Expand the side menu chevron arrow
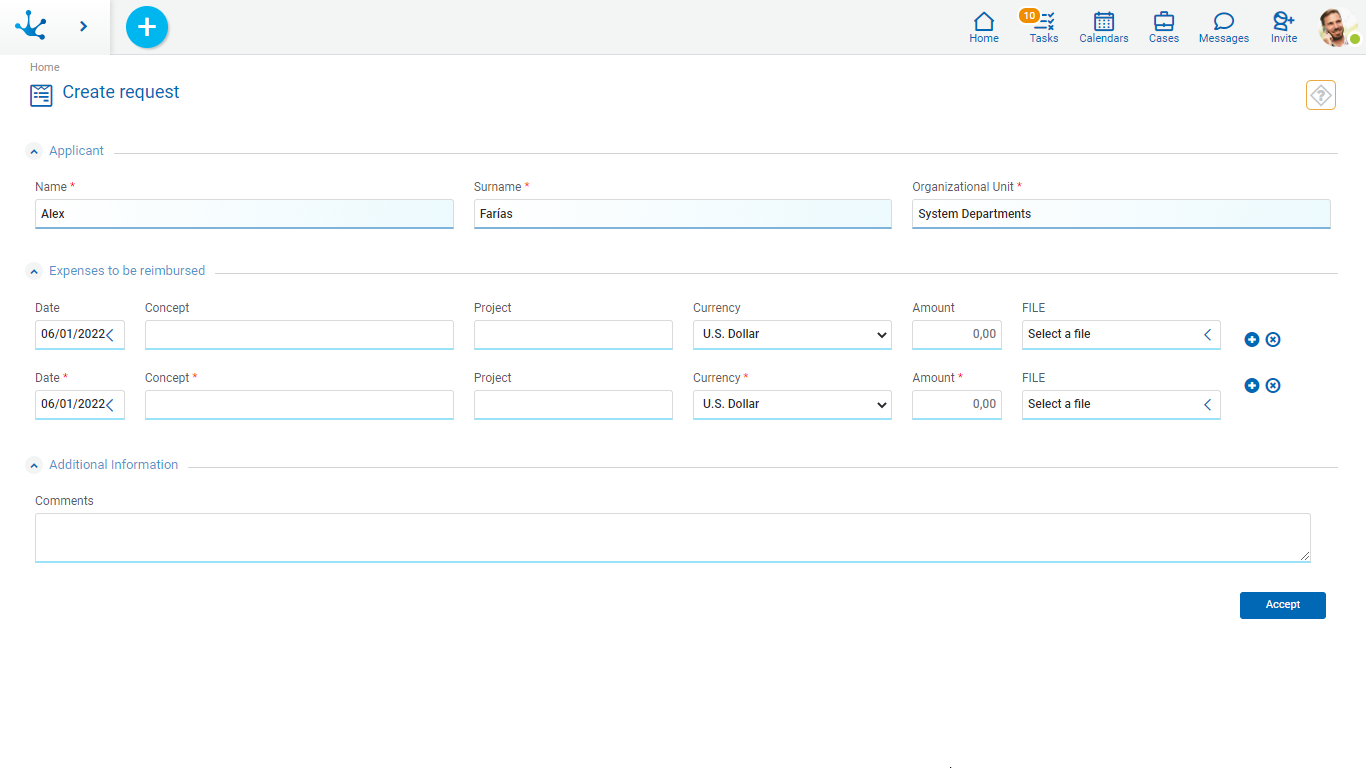The height and width of the screenshot is (768, 1366). pyautogui.click(x=83, y=27)
